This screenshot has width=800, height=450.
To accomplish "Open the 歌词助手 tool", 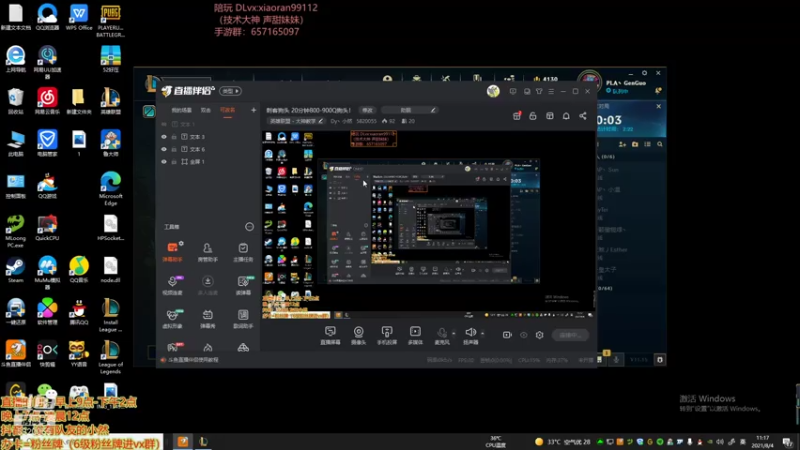I will (x=243, y=318).
